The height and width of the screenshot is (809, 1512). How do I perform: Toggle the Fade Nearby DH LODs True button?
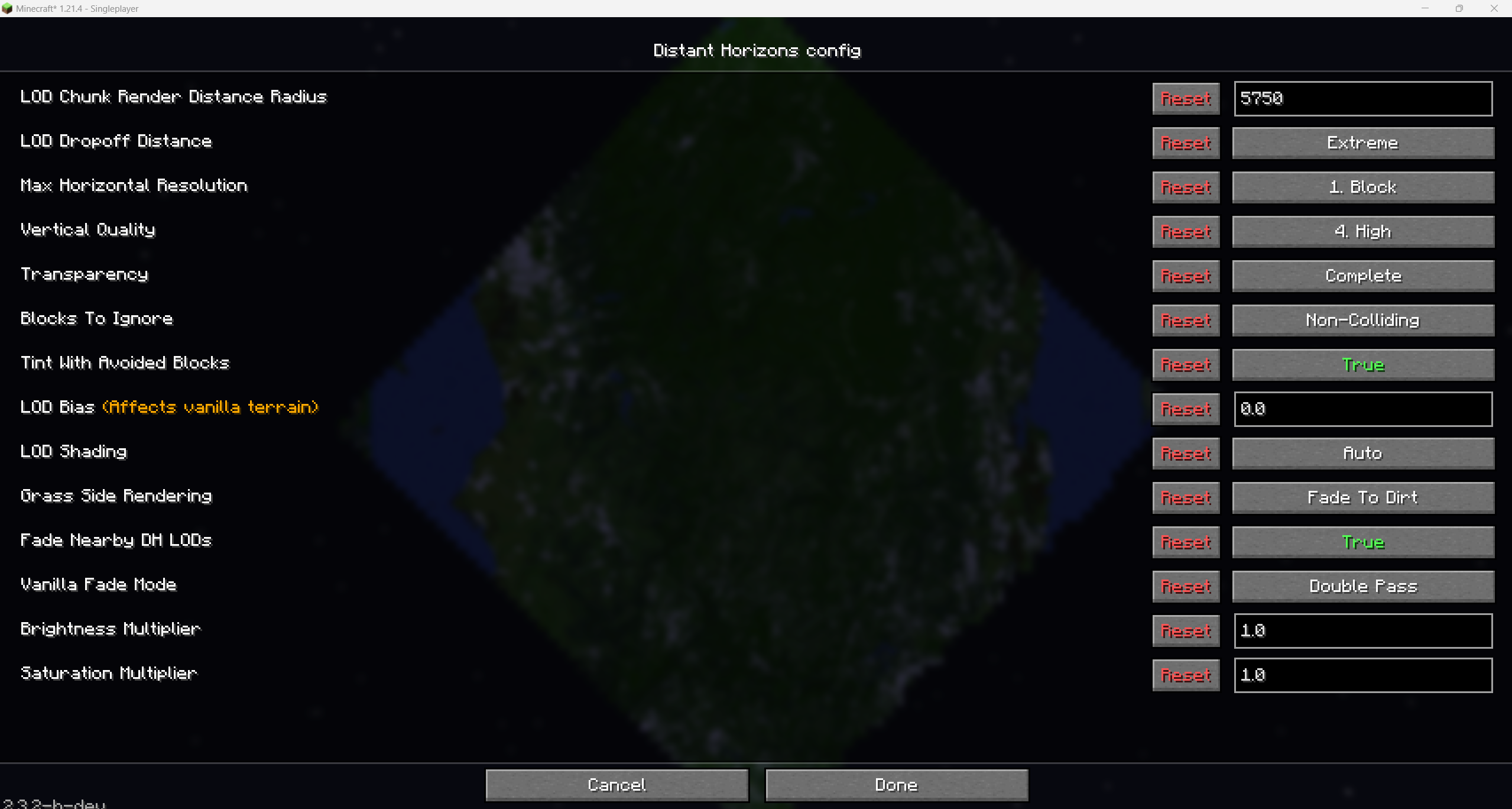pos(1362,542)
